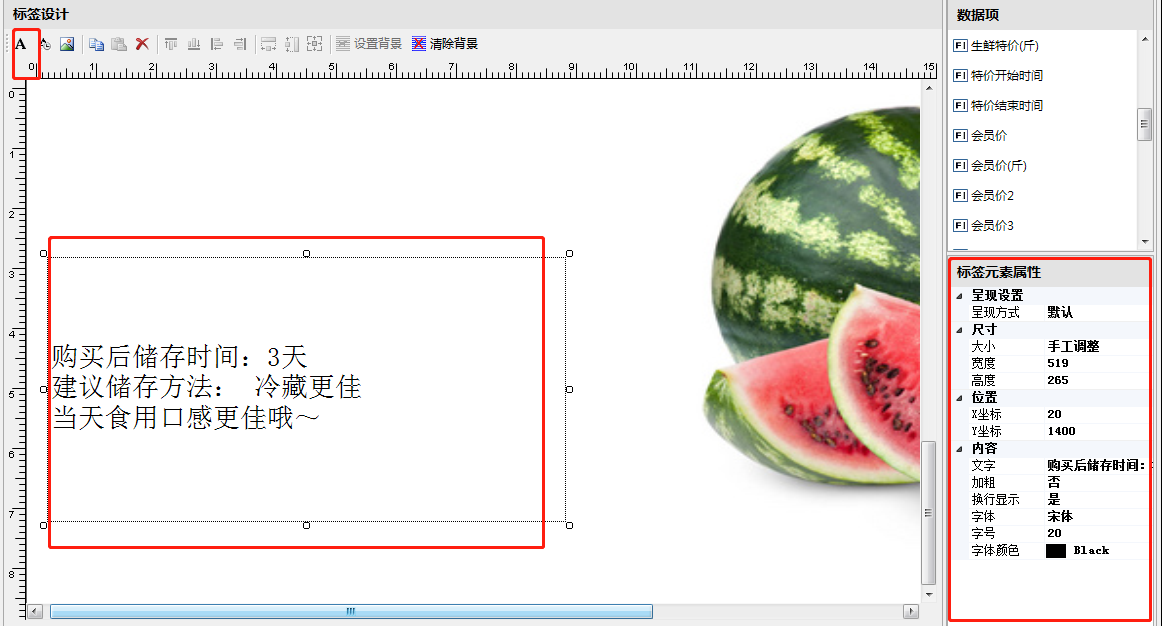This screenshot has height=626, width=1162.
Task: Click the canvas vertical scrollbar down arrow
Action: (x=929, y=594)
